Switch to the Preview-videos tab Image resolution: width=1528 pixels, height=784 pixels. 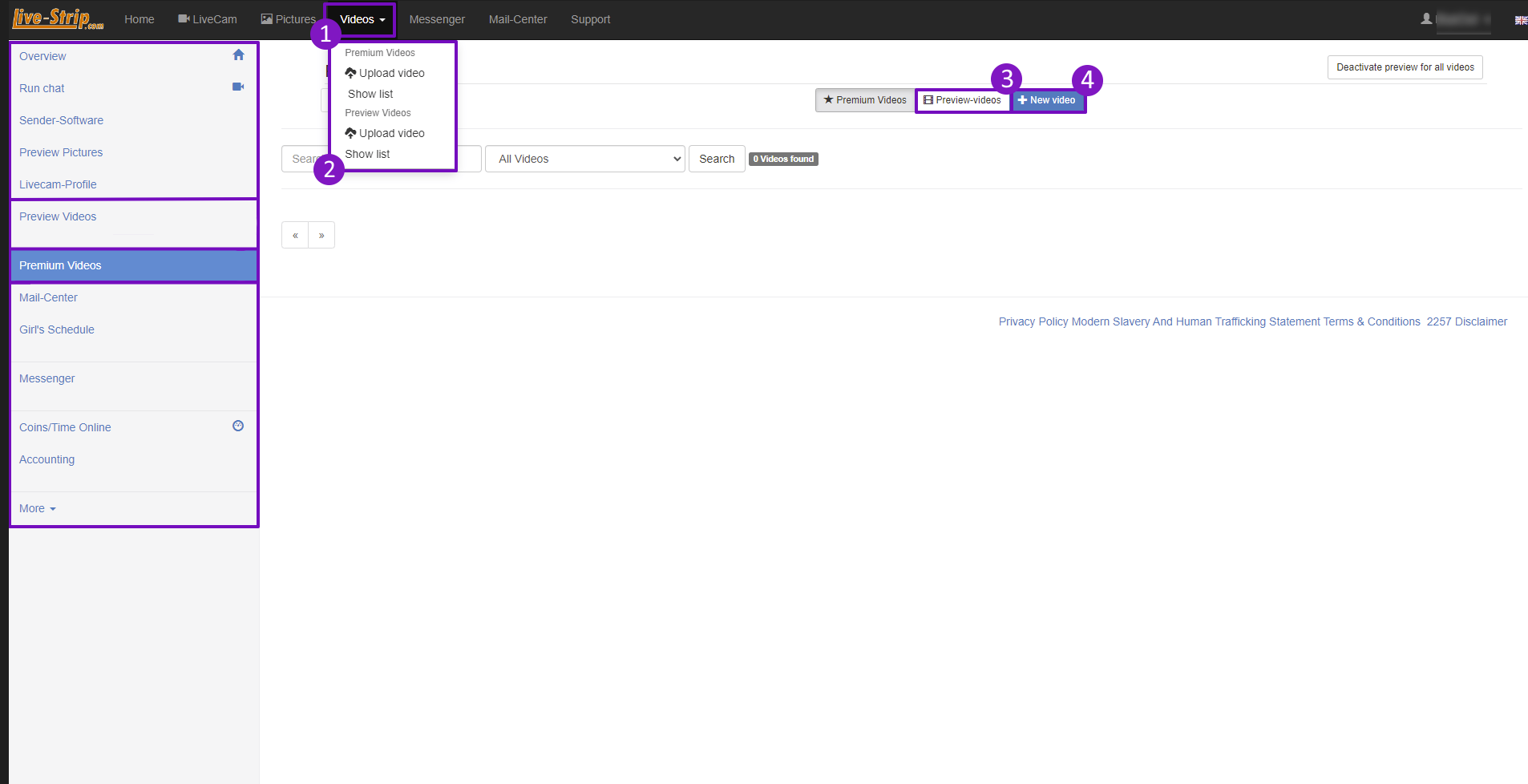click(962, 100)
